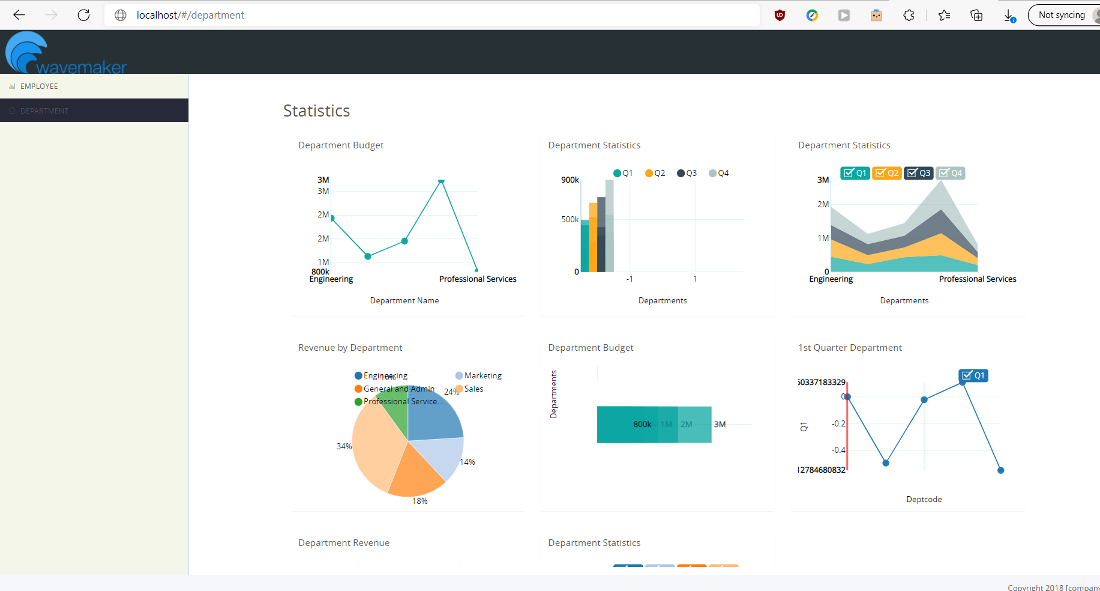Click the colorful circle extension icon
Image resolution: width=1100 pixels, height=591 pixels.
(811, 15)
